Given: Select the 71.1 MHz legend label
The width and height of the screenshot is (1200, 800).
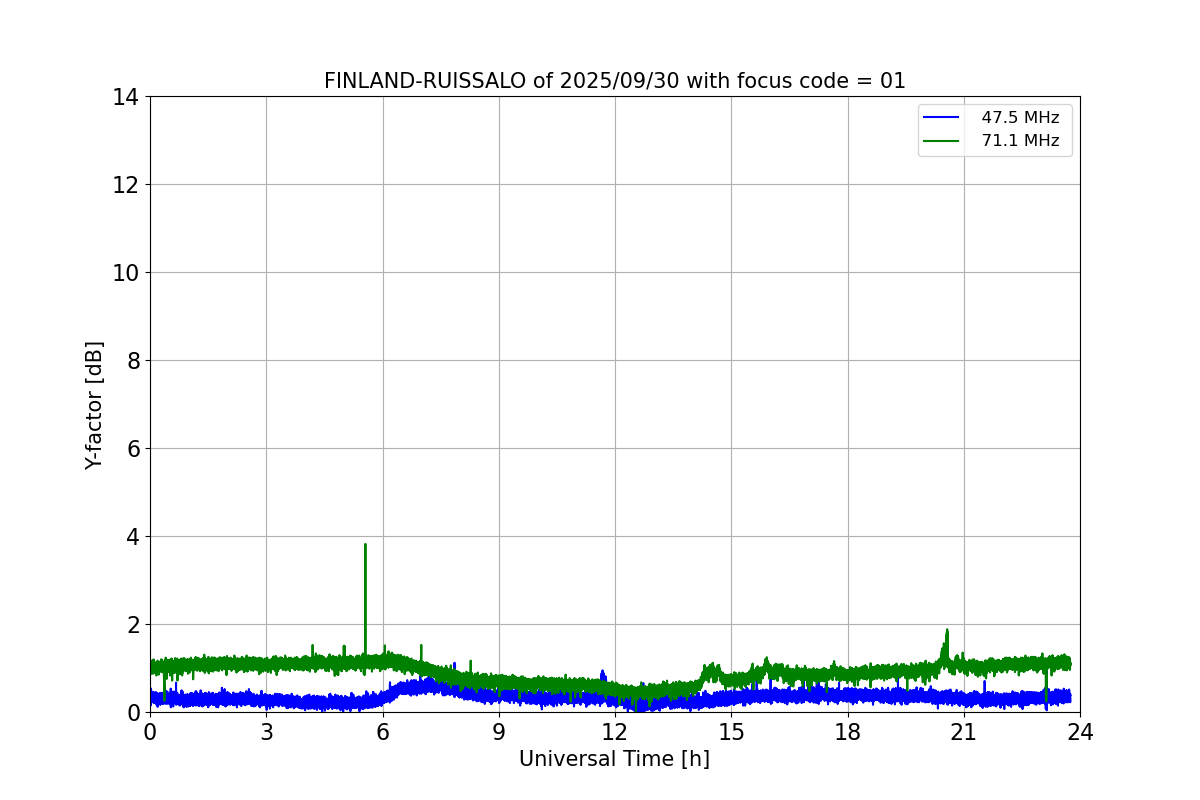Looking at the screenshot, I should click(x=1020, y=141).
